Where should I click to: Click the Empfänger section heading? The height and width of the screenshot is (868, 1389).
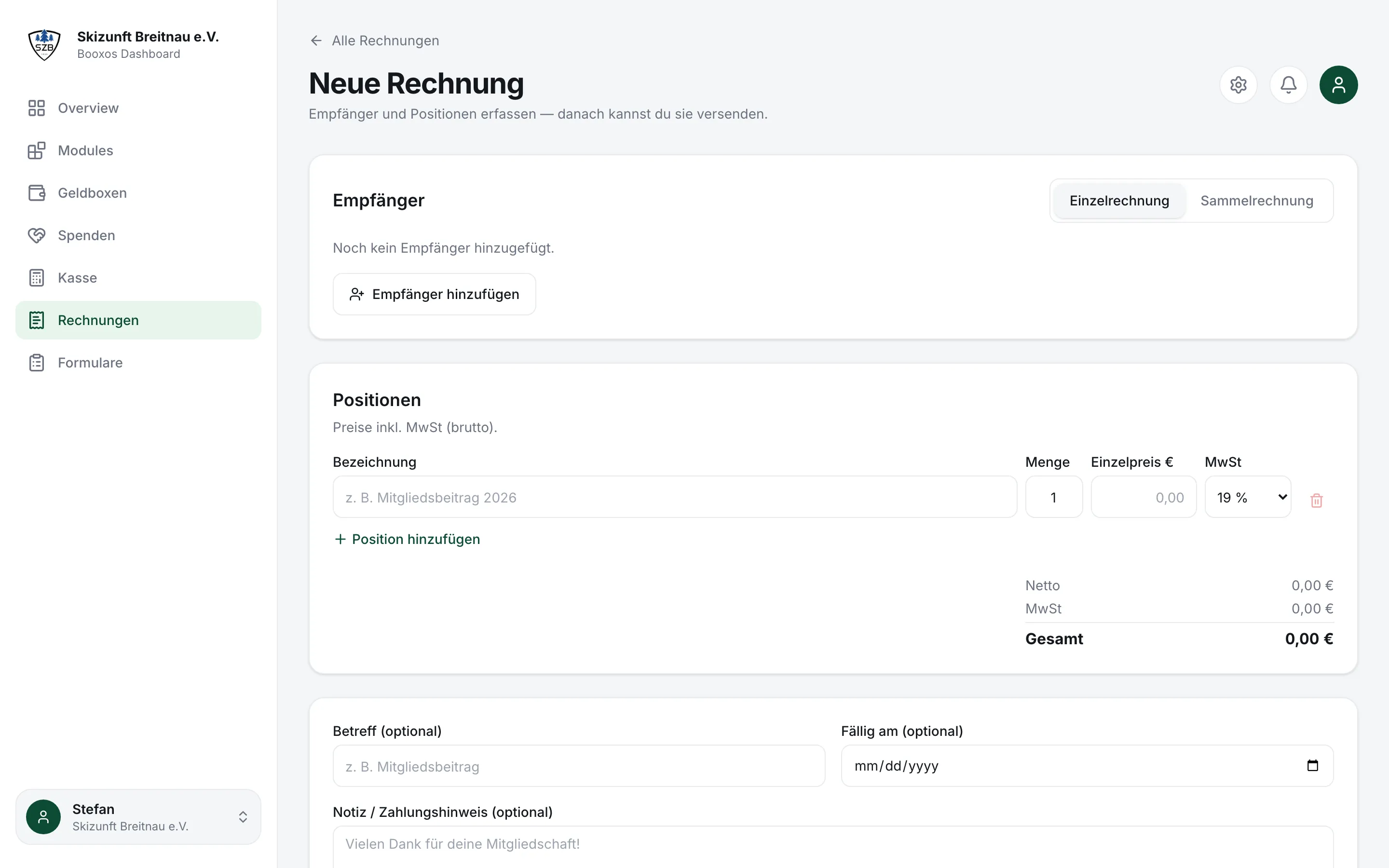click(378, 200)
